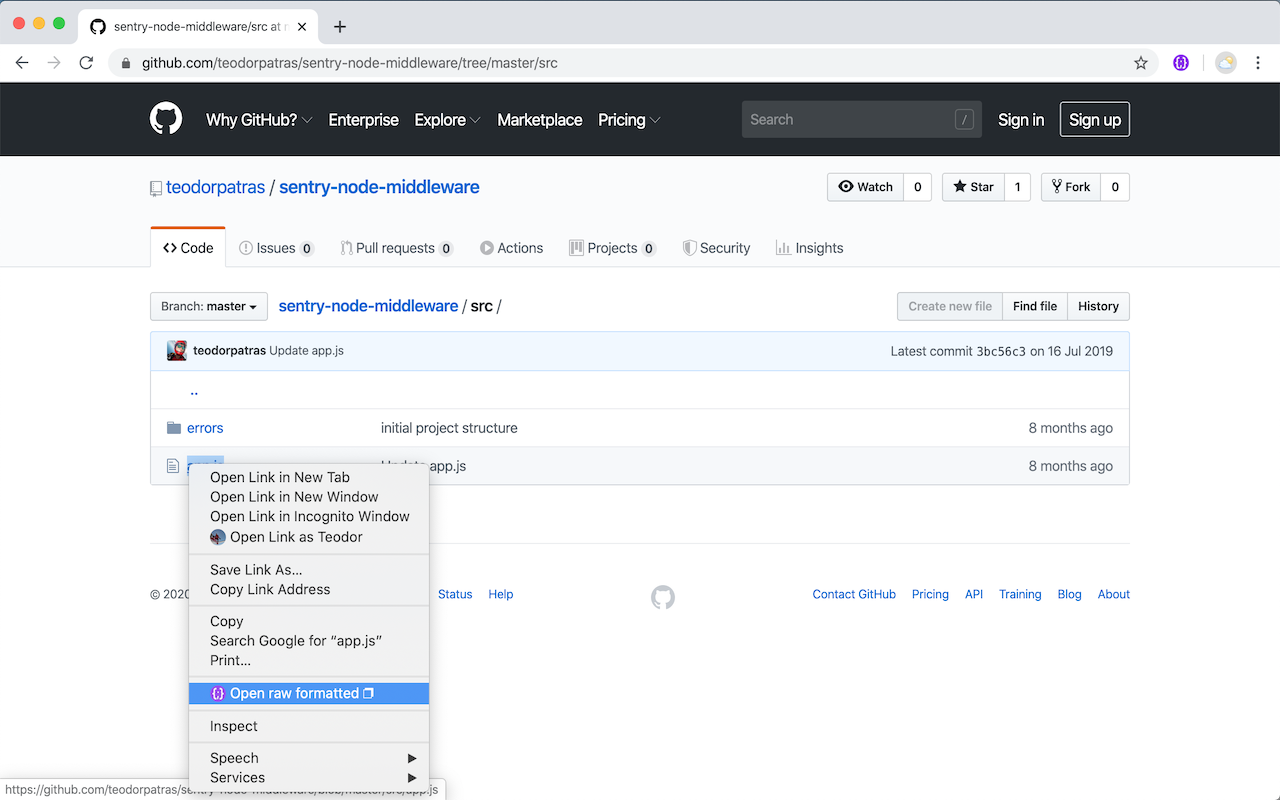Click the star count 1
Image resolution: width=1280 pixels, height=800 pixels.
tap(1017, 187)
